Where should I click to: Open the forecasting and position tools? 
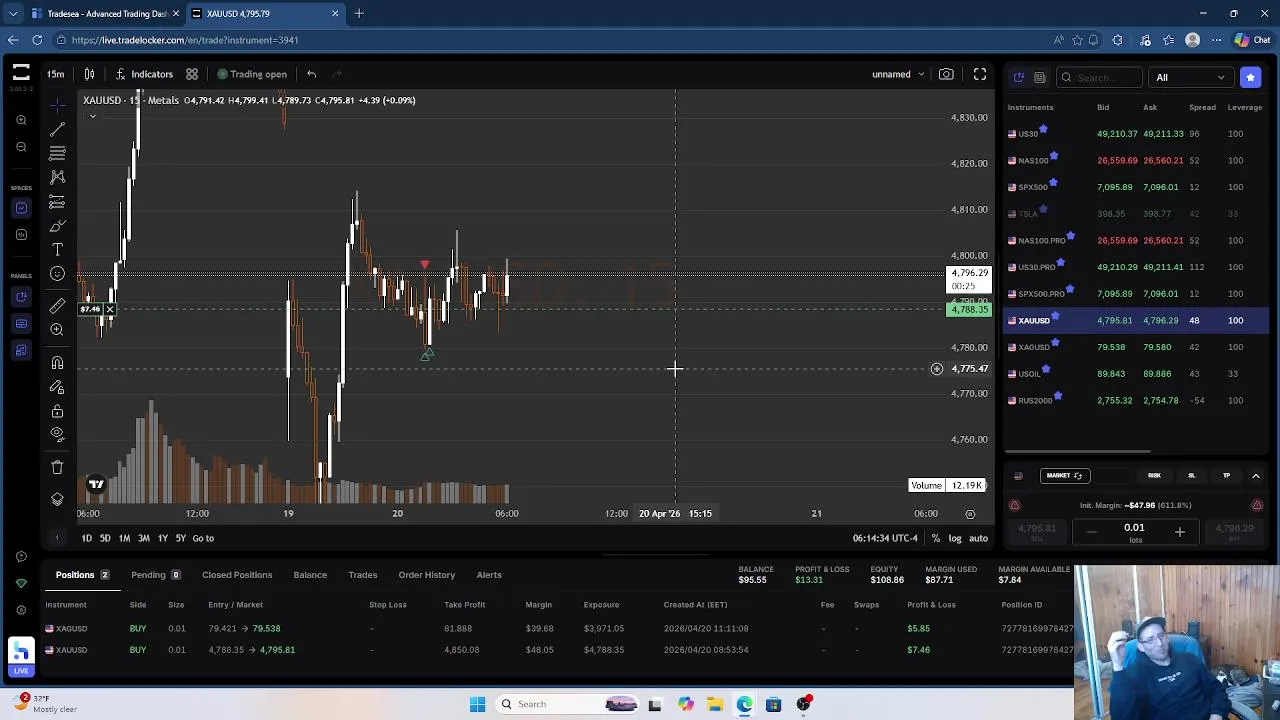click(x=57, y=202)
